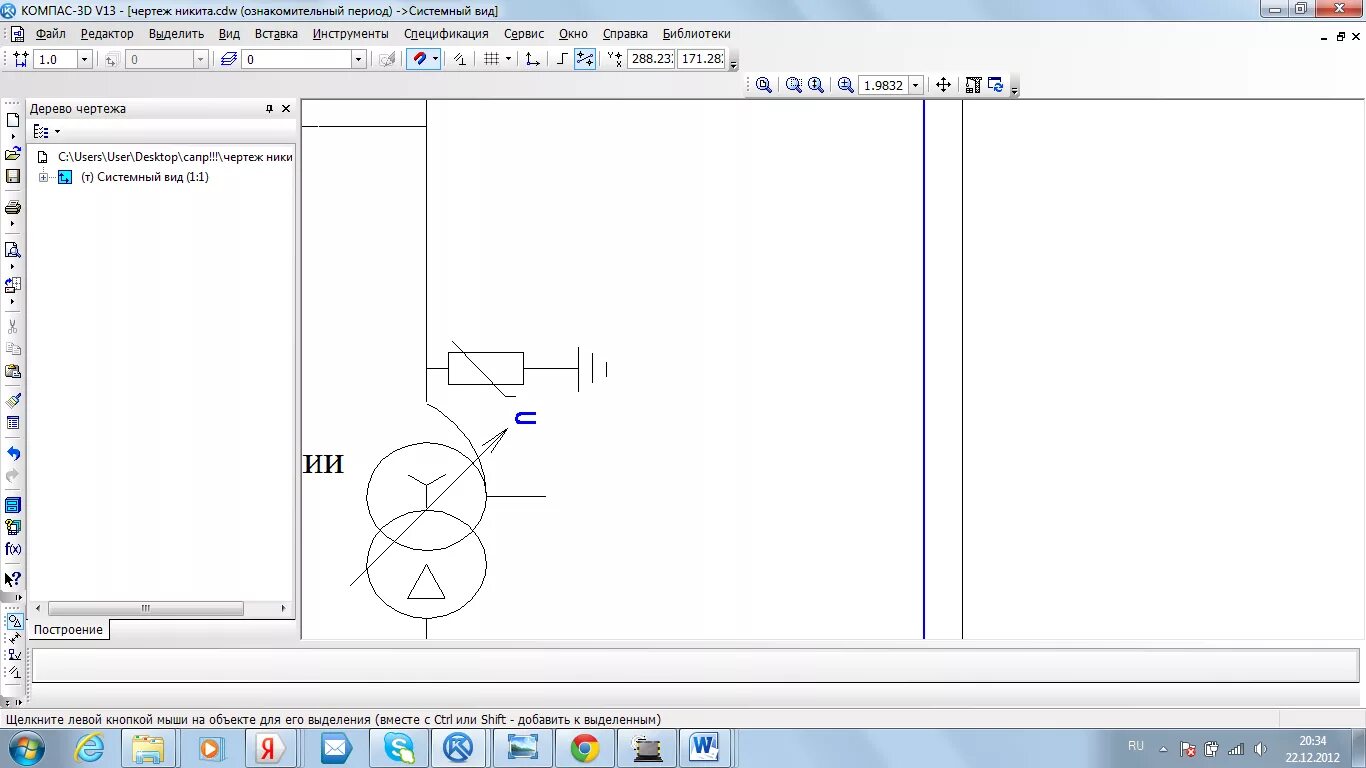The image size is (1366, 768).
Task: Toggle the grid display button
Action: (x=491, y=59)
